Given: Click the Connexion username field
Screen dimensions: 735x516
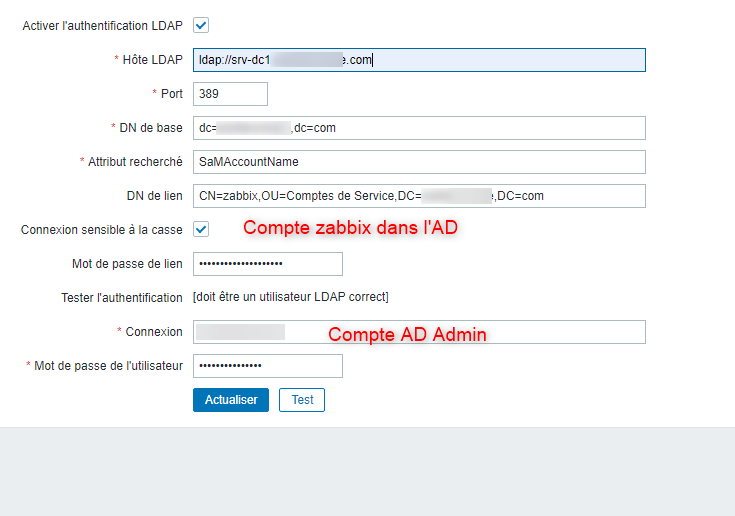Looking at the screenshot, I should point(419,332).
